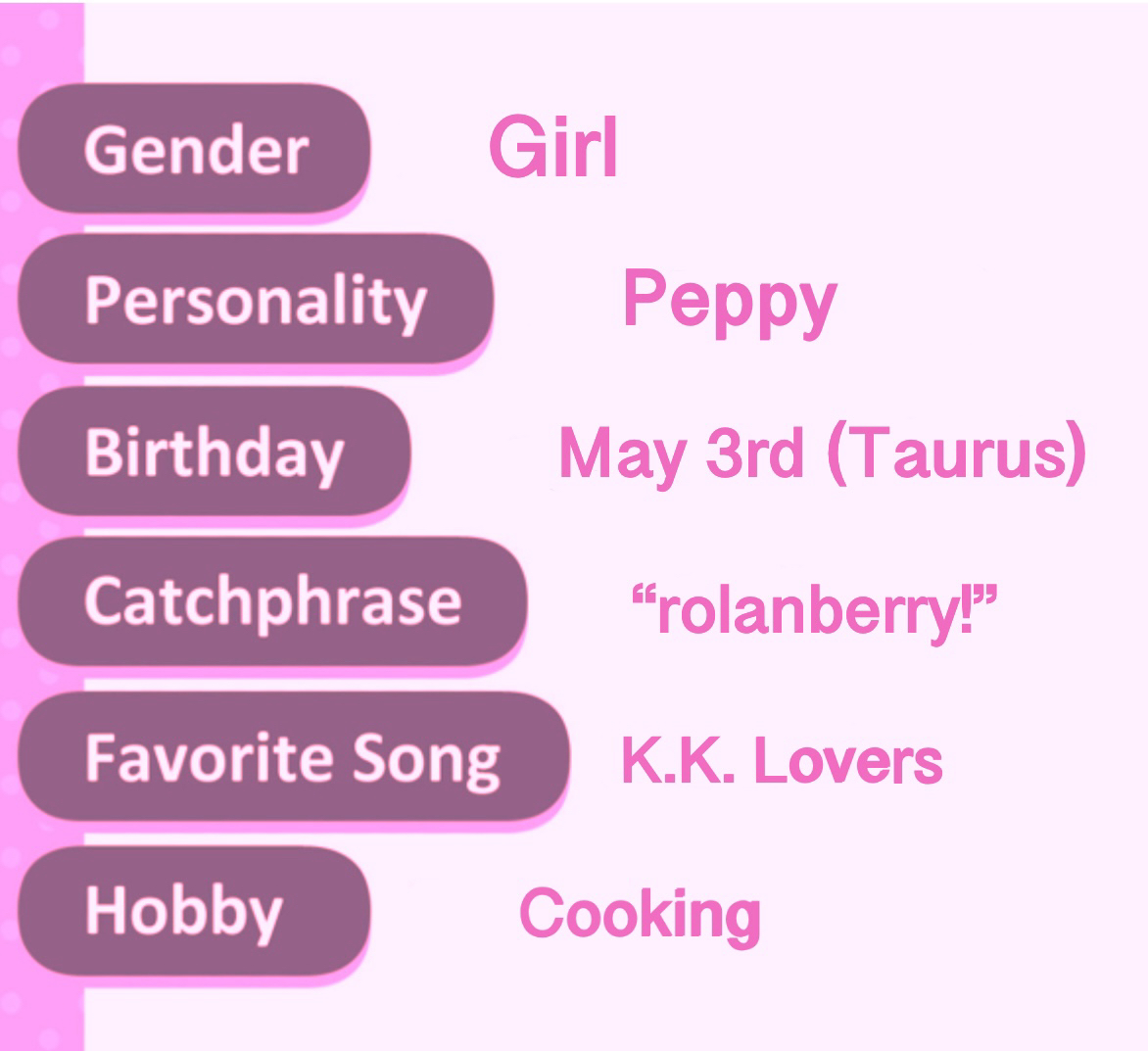
Task: Select the Catchphrase label pill
Action: pos(272,601)
